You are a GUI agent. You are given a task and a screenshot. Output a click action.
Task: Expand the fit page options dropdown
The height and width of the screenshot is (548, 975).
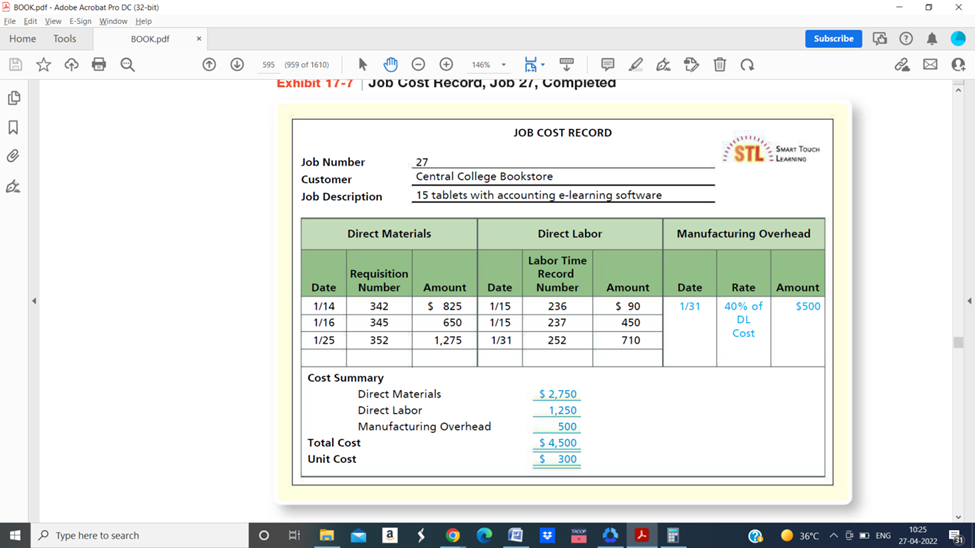pyautogui.click(x=544, y=65)
